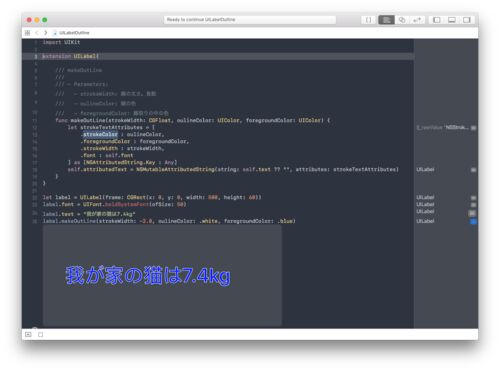Open the related items grid menu
This screenshot has width=500, height=371.
point(27,33)
